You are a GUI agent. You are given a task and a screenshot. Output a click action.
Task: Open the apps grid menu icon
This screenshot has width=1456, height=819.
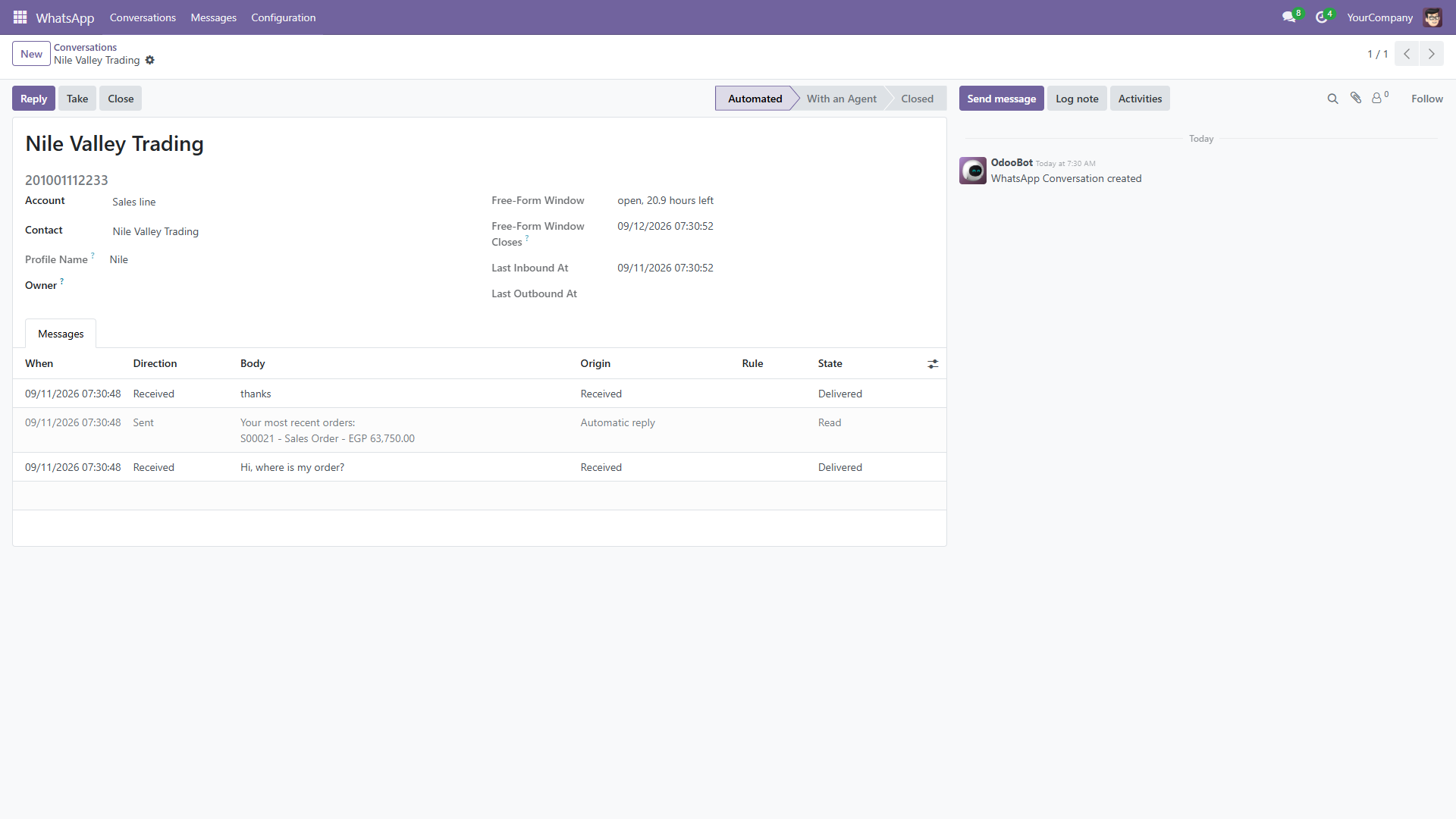coord(20,17)
